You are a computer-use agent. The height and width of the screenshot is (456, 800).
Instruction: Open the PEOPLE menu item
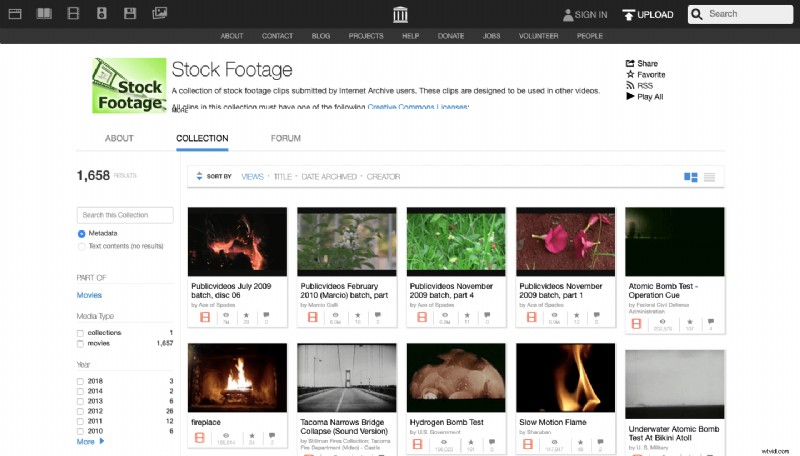[590, 36]
